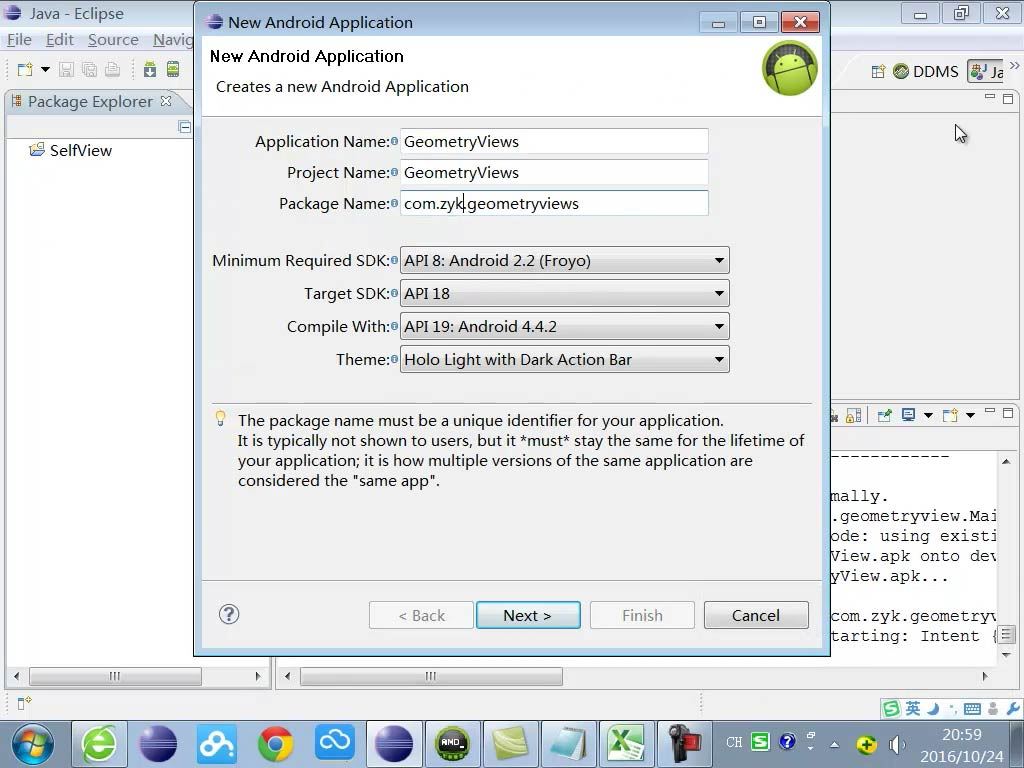Click the Save toolbar icon

coord(66,69)
